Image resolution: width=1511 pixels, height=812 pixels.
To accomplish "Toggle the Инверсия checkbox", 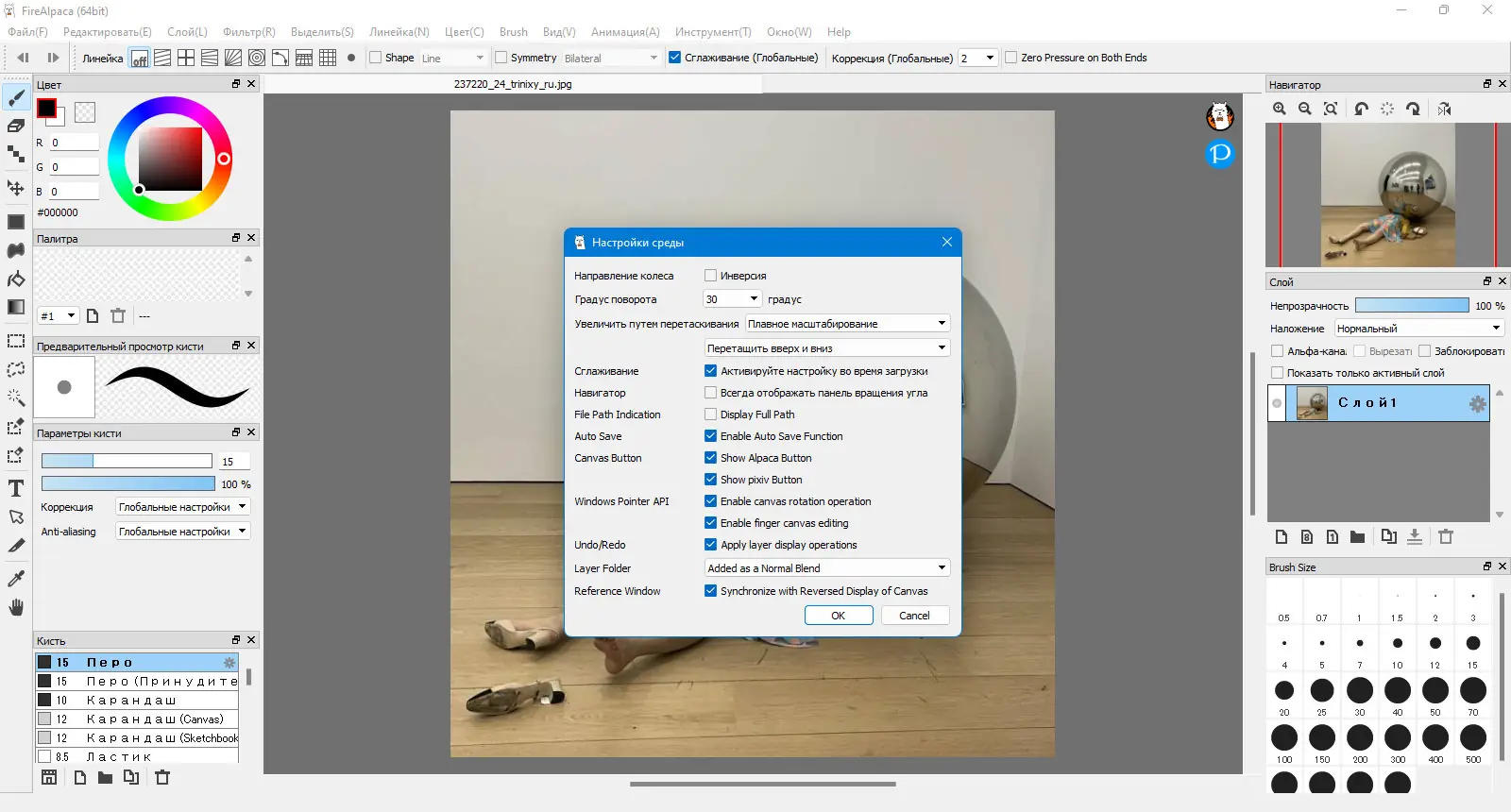I will pos(710,276).
